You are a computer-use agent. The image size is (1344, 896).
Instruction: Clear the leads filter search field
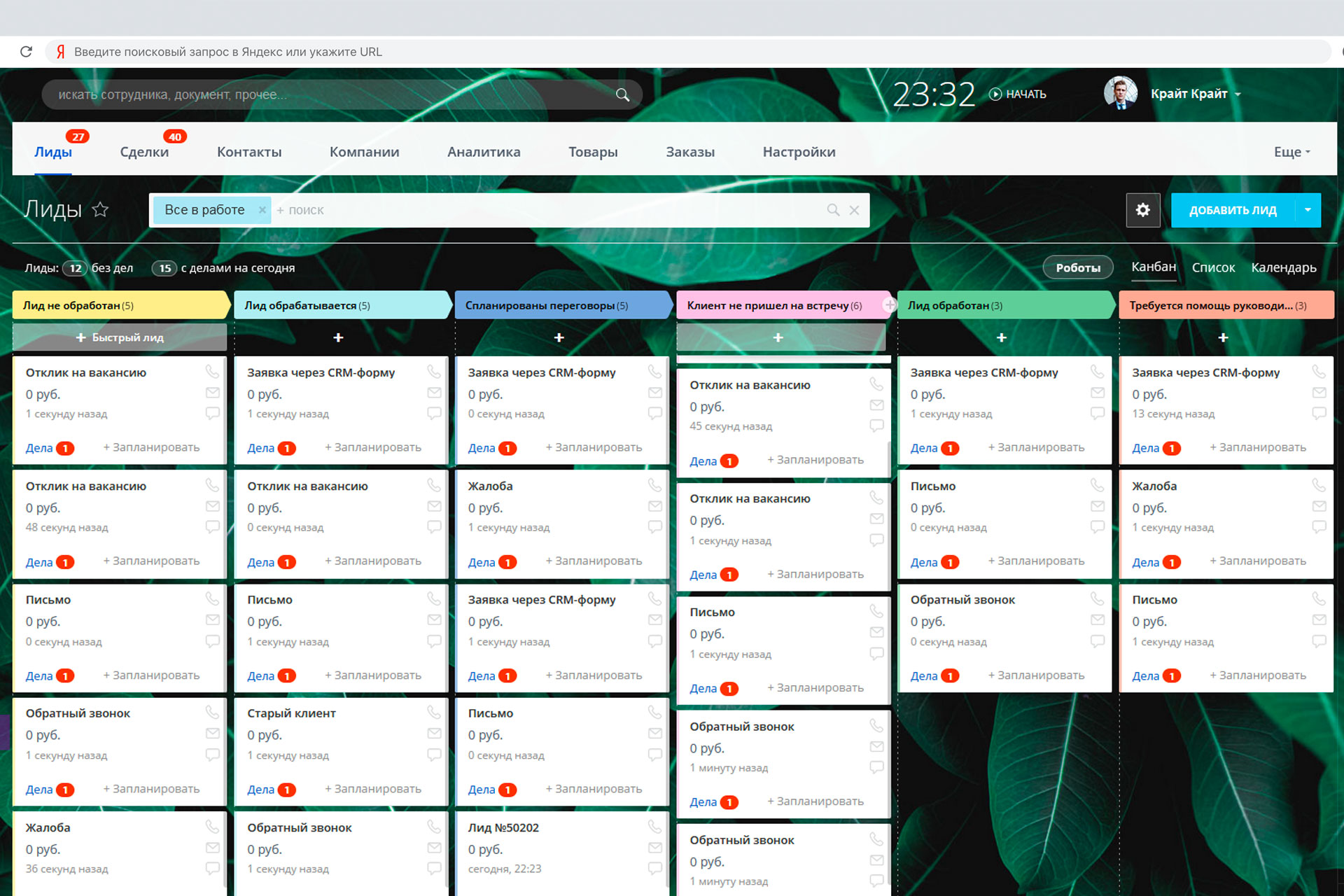(854, 210)
